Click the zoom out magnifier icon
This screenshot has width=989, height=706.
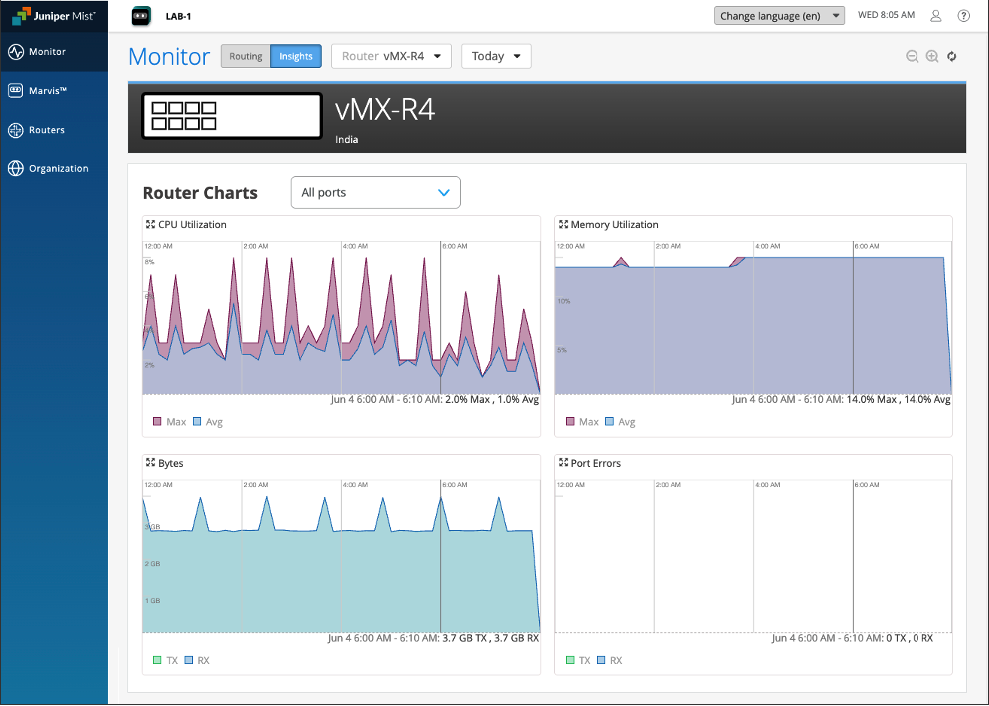912,57
